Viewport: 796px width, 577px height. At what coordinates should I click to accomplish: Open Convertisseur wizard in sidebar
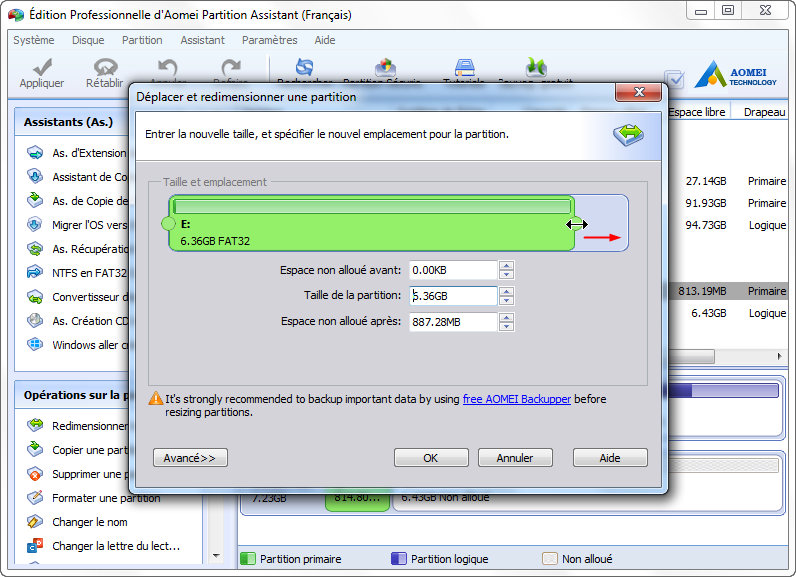click(89, 297)
